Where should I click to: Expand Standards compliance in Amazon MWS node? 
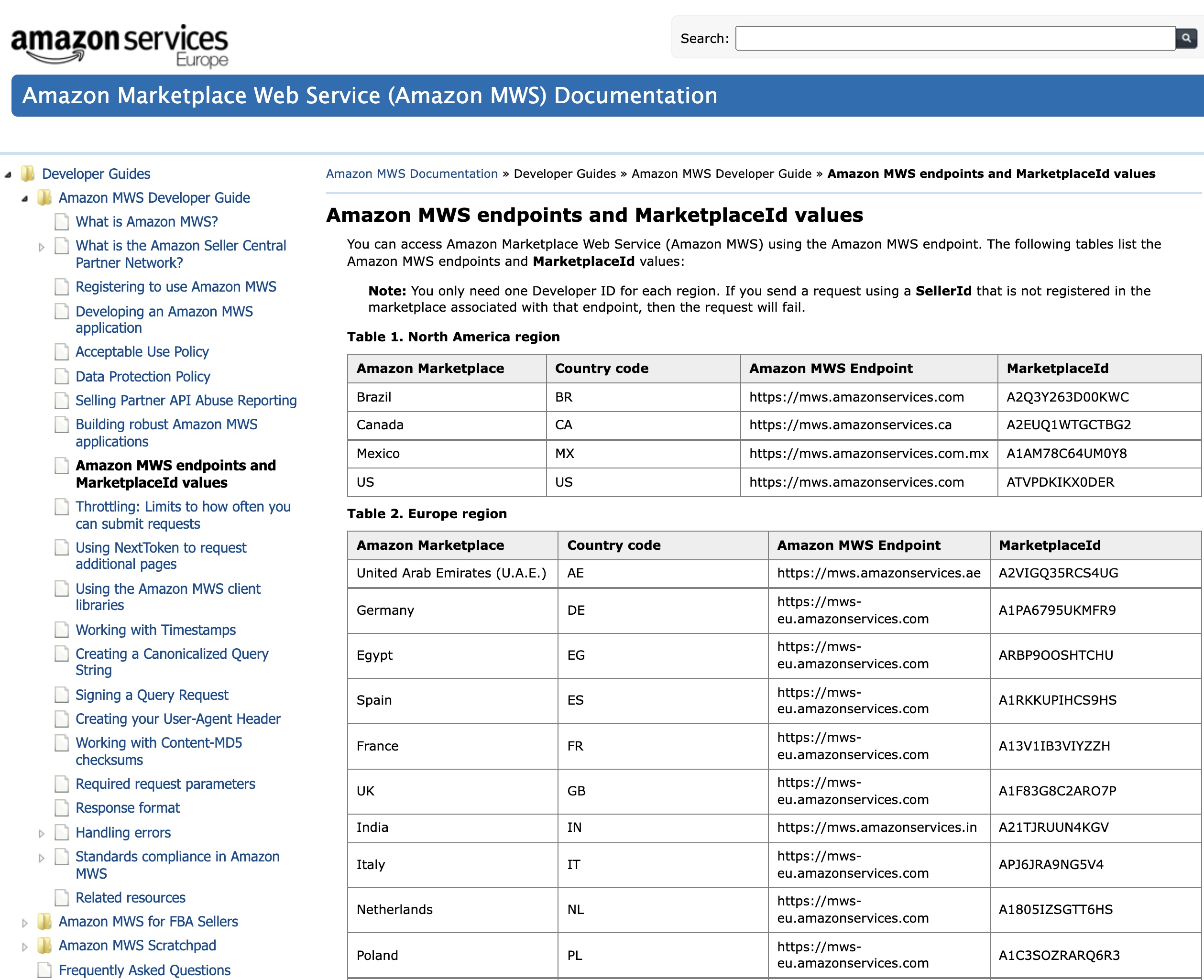point(41,858)
